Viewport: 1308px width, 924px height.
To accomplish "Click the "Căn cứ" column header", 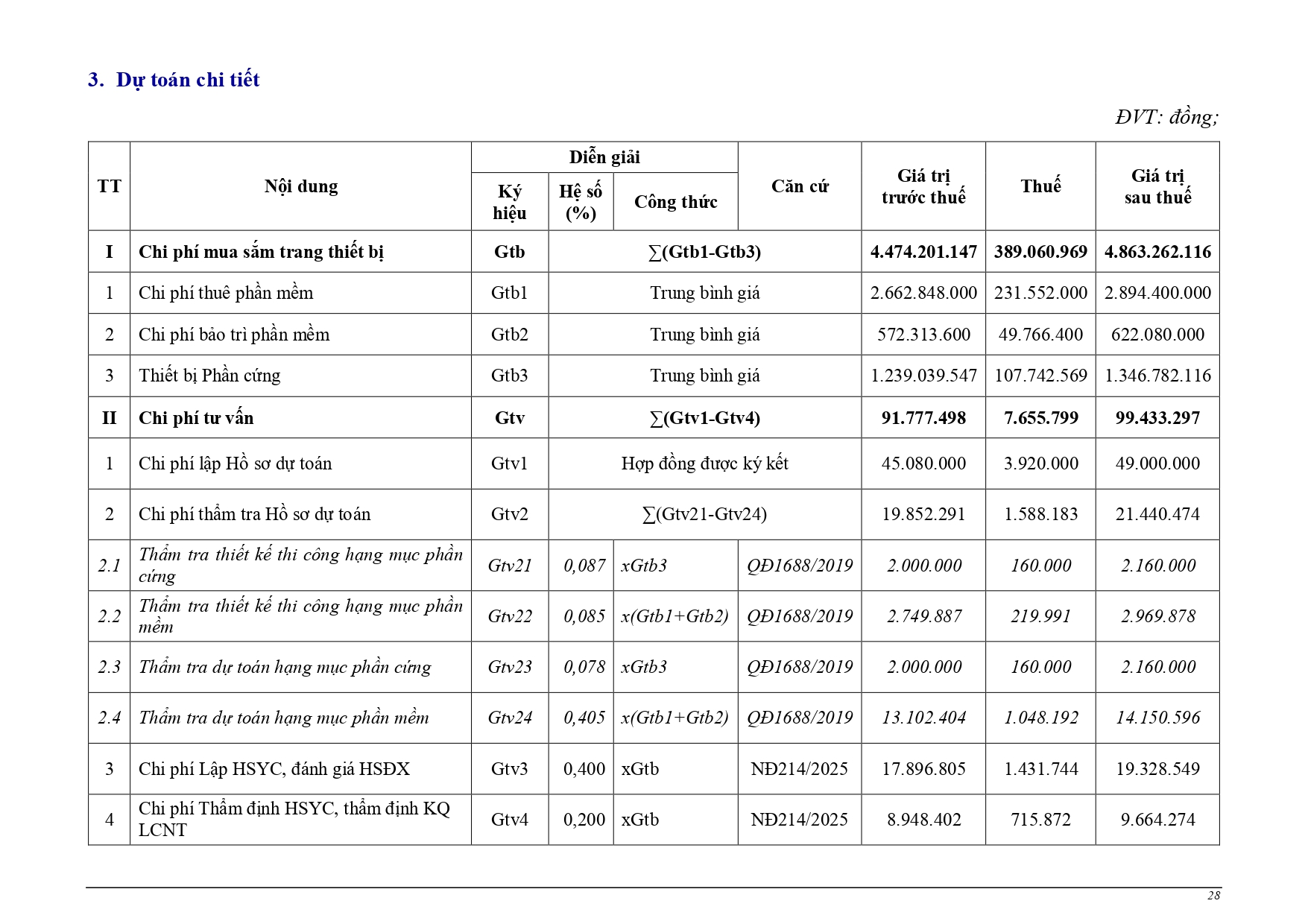I will click(799, 186).
